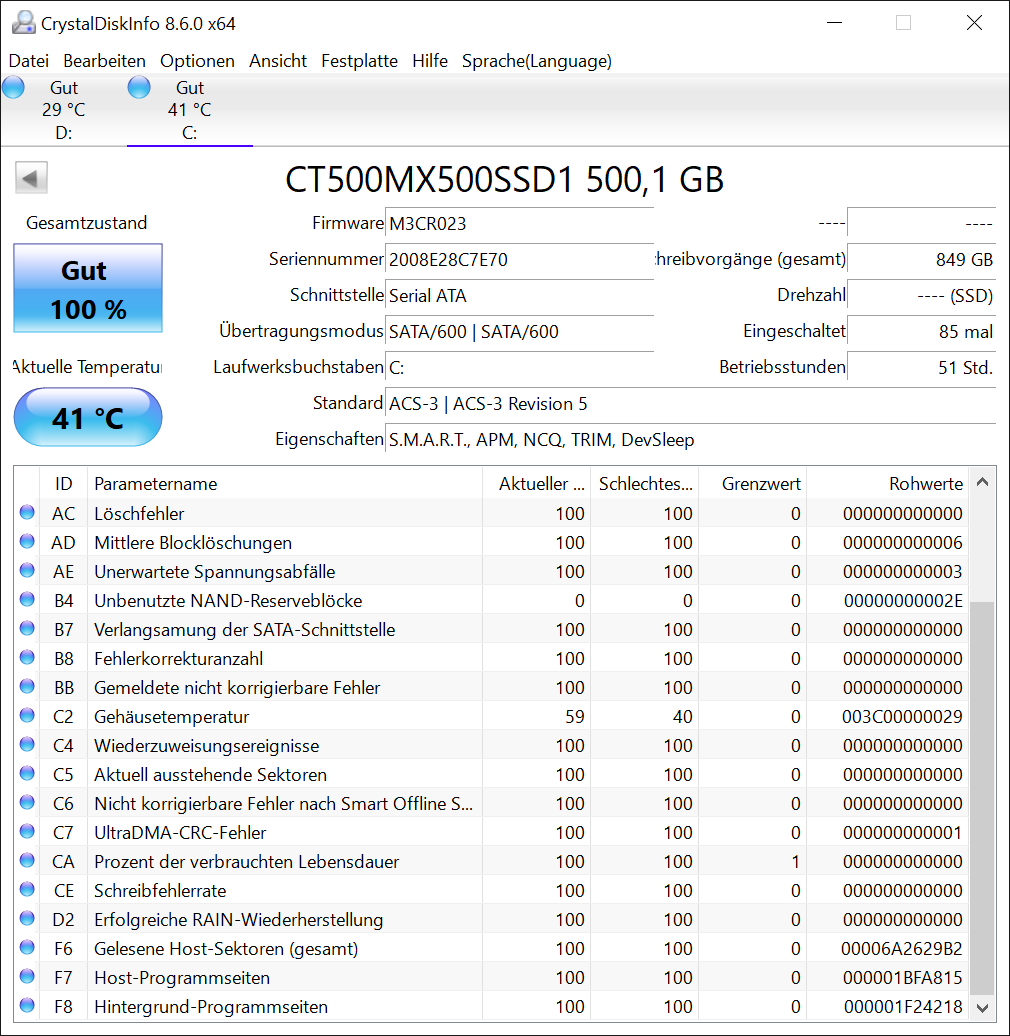The height and width of the screenshot is (1036, 1010).
Task: Click the health status icon for drive D:
Action: pos(13,88)
